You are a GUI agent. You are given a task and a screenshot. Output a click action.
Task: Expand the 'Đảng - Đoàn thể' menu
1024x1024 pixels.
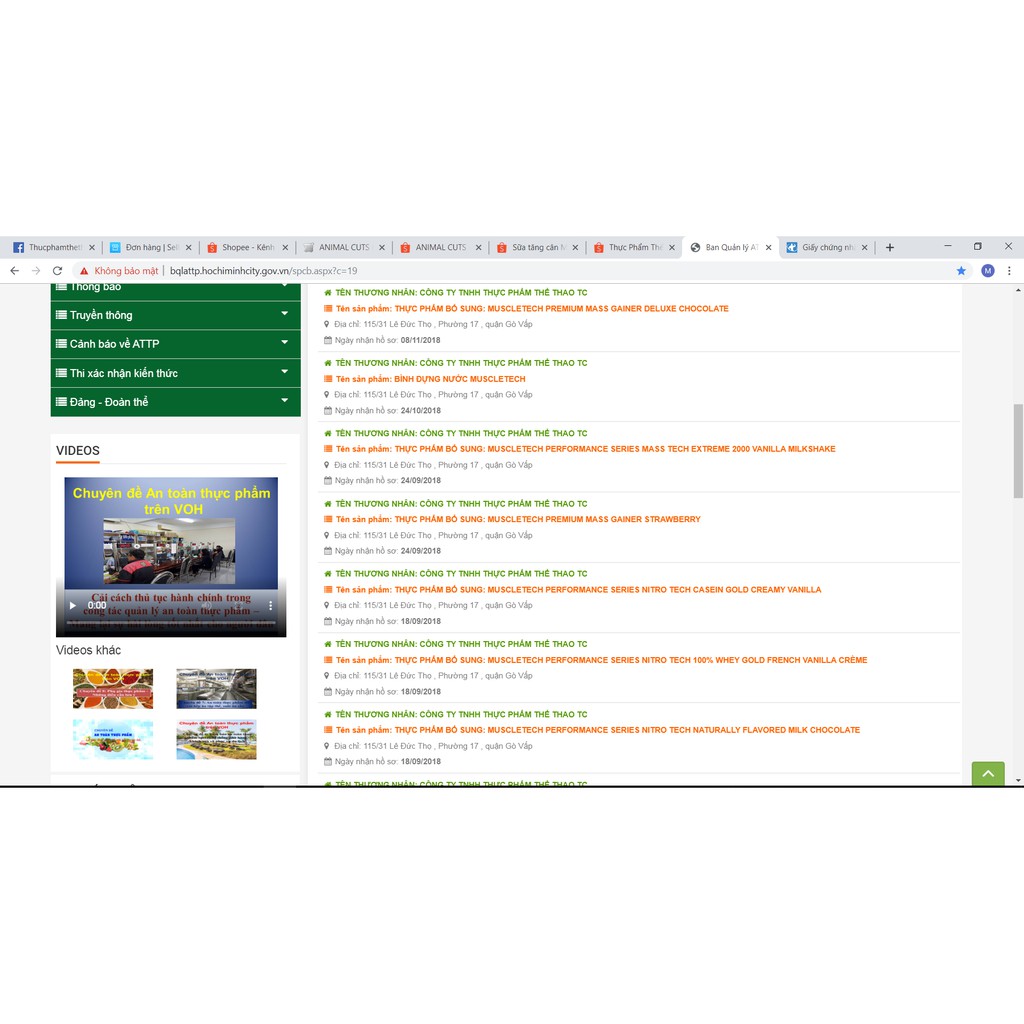(175, 402)
